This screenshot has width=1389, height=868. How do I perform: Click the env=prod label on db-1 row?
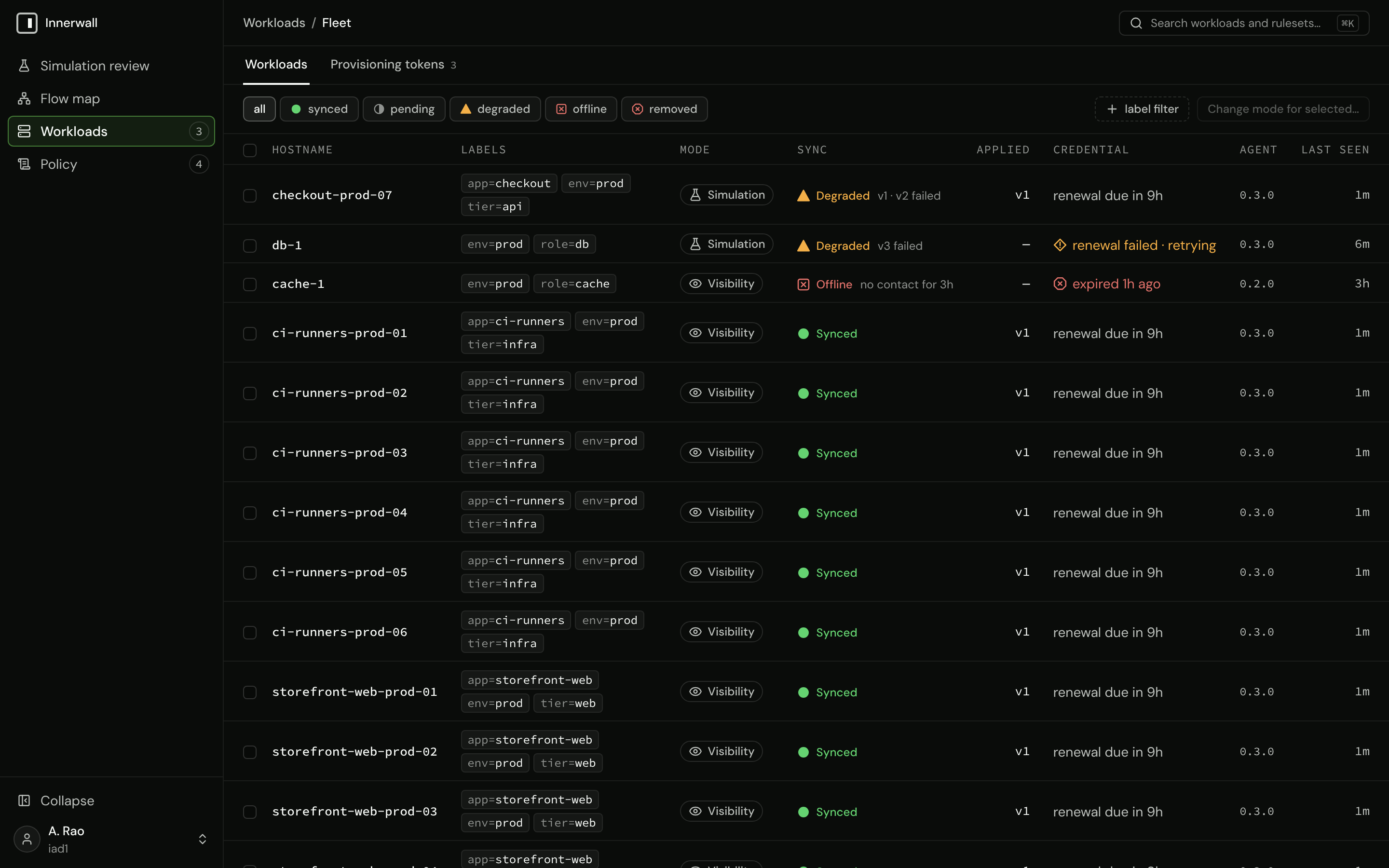coord(495,244)
